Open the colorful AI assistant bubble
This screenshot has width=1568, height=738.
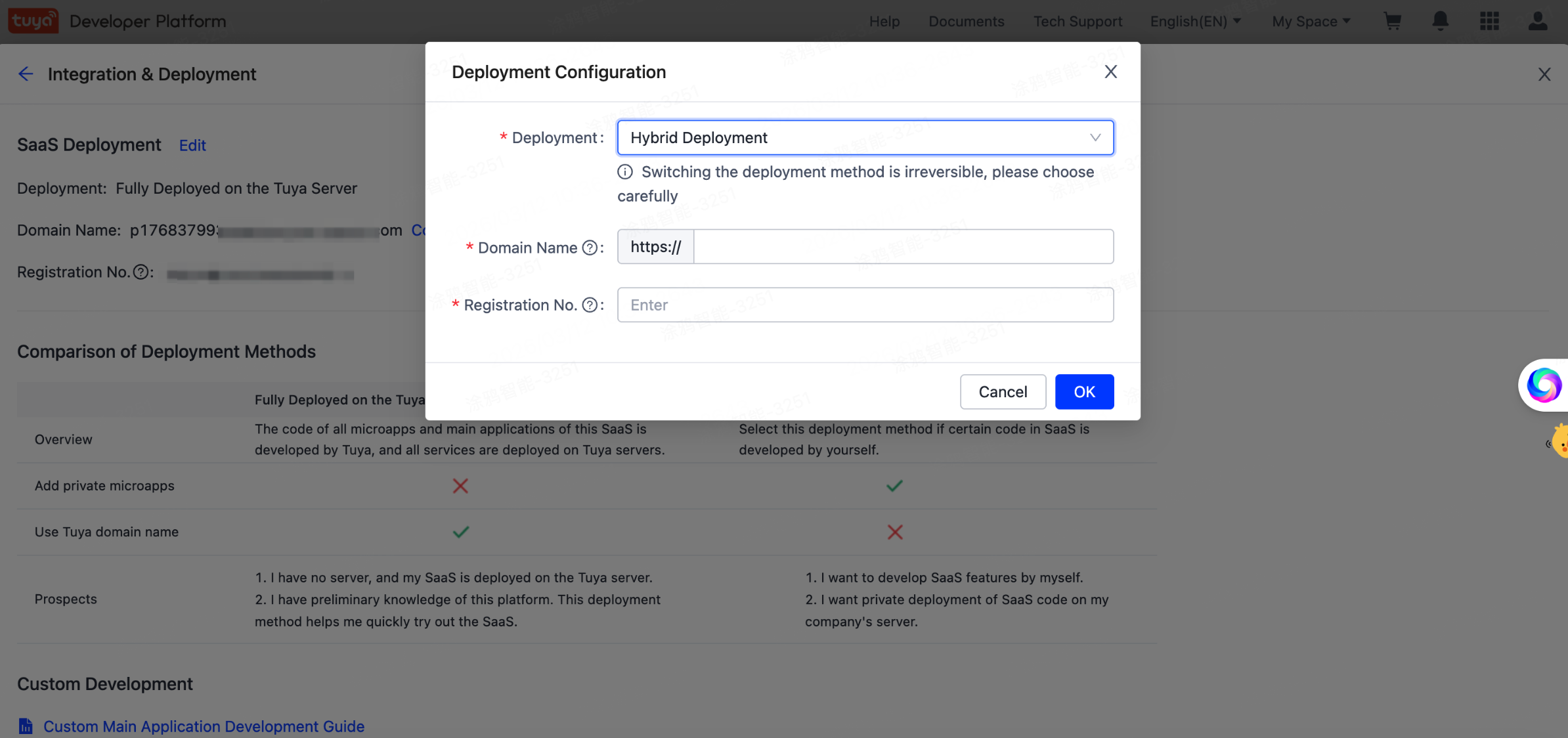1543,385
